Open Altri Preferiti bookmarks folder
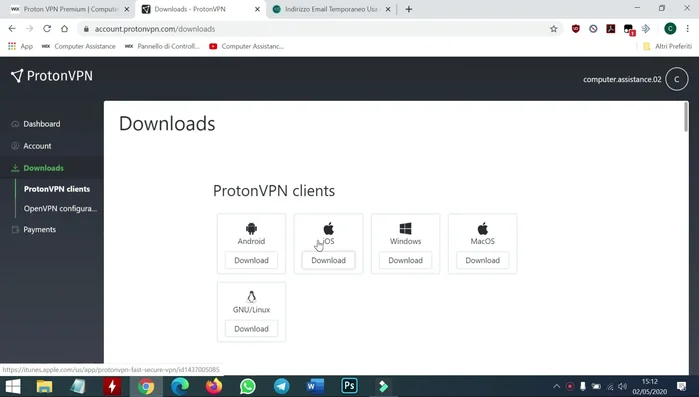Viewport: 699px width, 397px height. coord(667,46)
